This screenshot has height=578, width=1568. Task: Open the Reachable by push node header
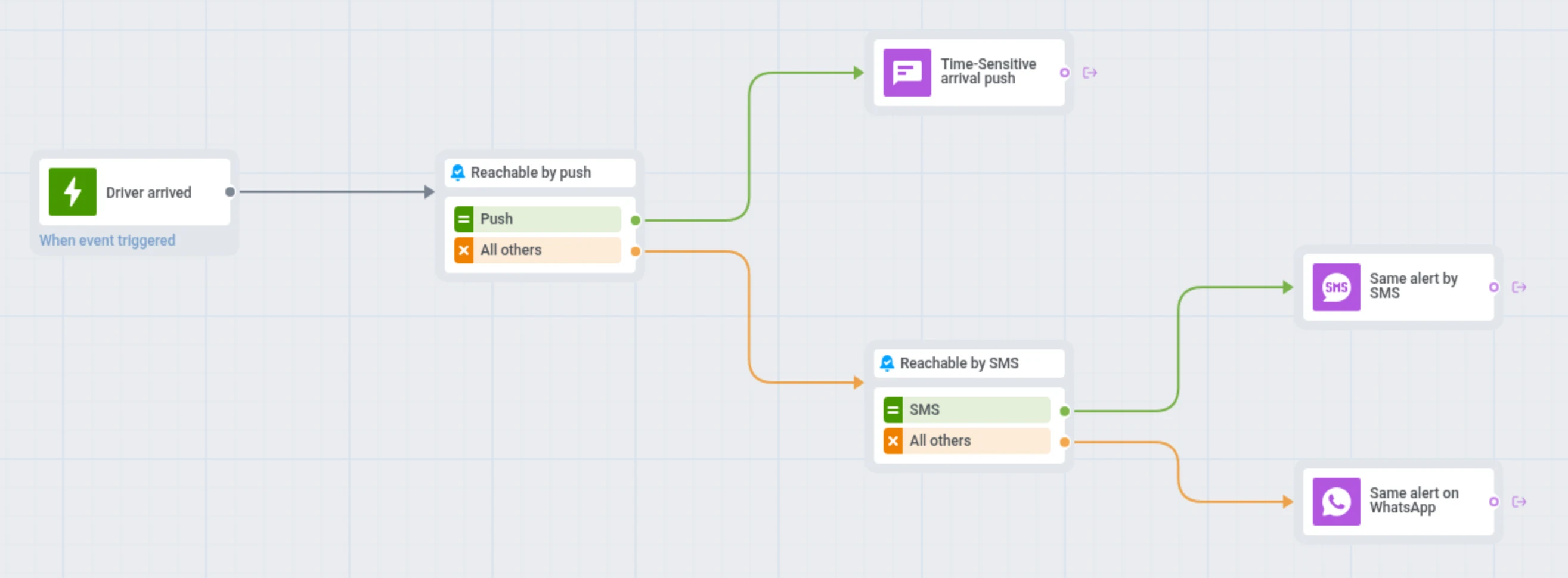540,173
